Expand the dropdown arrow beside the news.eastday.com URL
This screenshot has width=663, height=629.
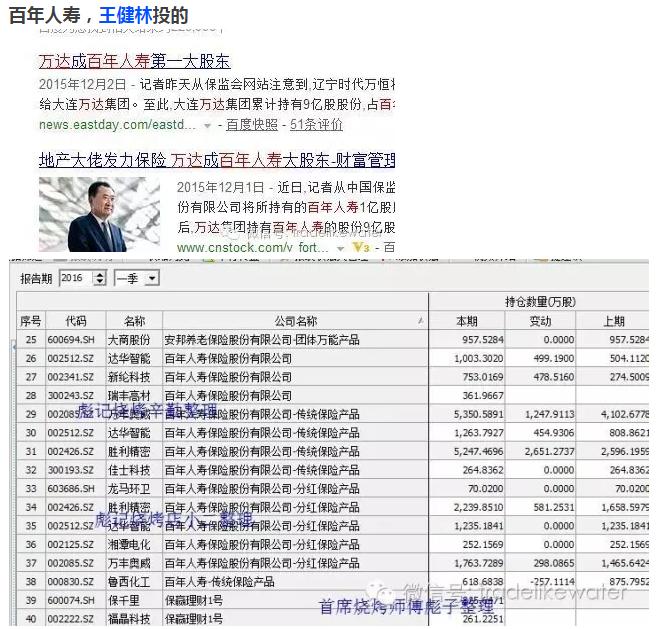point(207,126)
